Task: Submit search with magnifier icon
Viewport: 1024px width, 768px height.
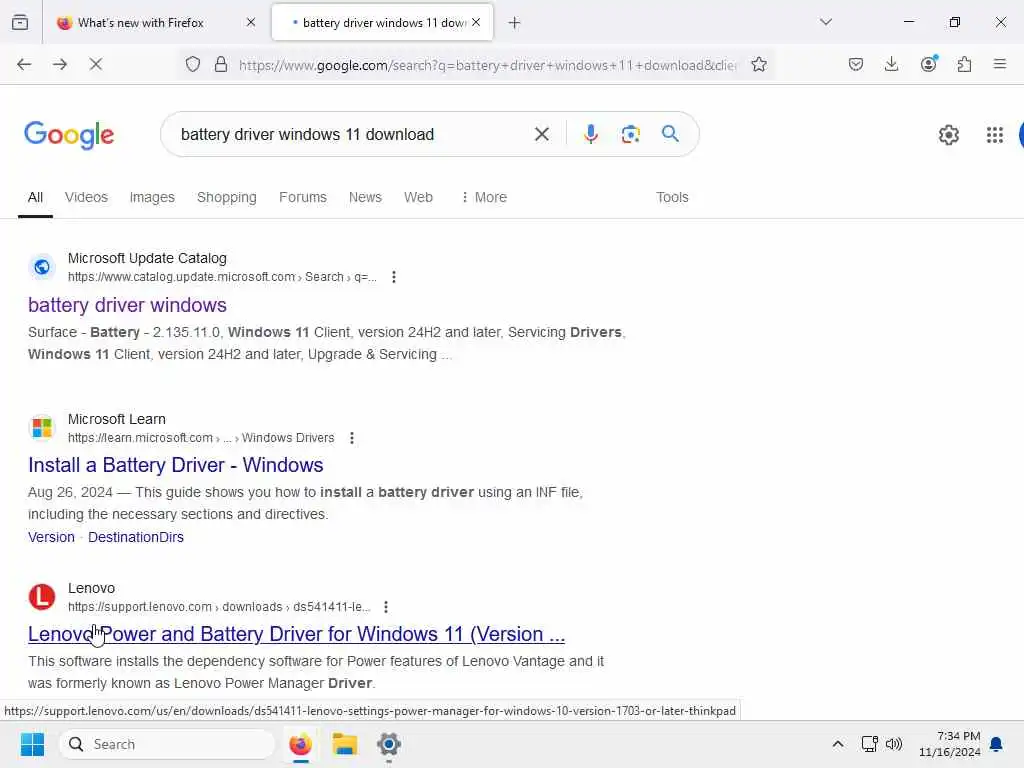Action: (x=670, y=134)
